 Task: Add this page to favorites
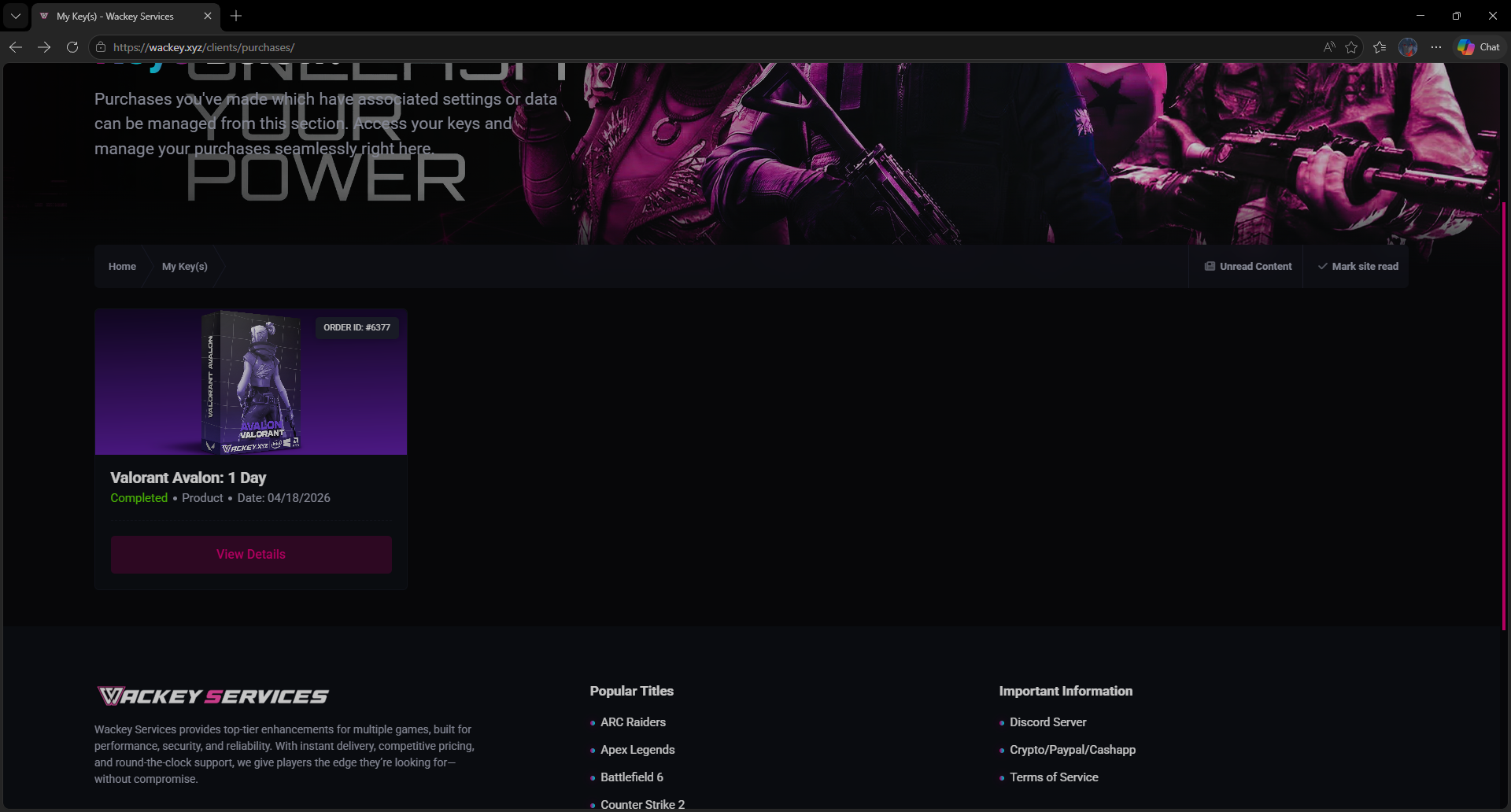(1351, 47)
